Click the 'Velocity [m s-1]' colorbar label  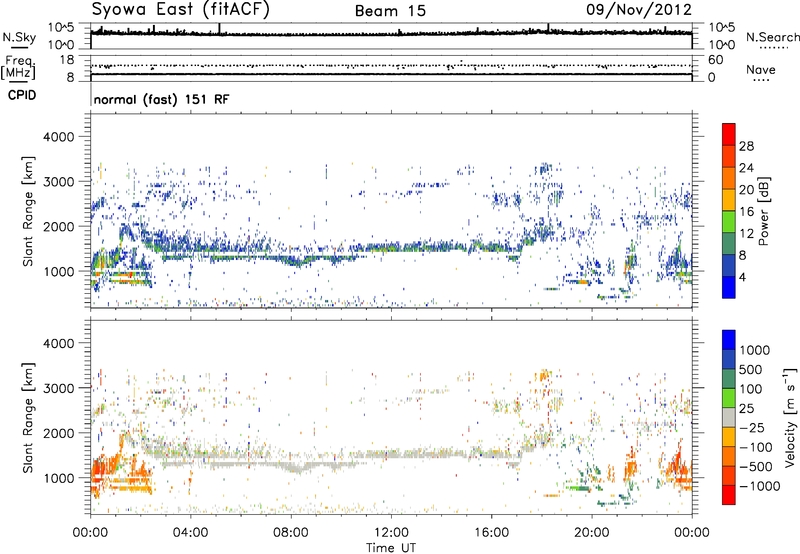pos(790,417)
